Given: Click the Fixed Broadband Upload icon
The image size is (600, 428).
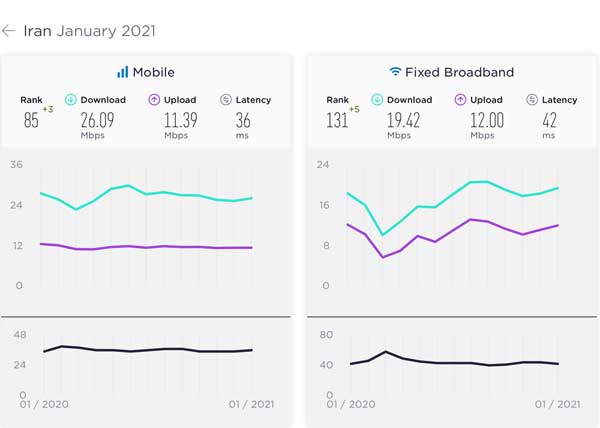Looking at the screenshot, I should click(461, 100).
